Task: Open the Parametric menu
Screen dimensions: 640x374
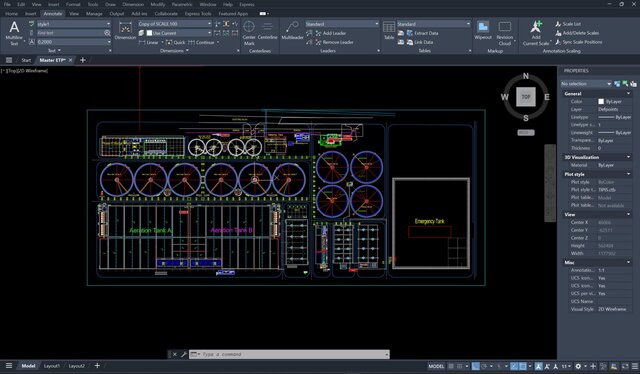Action: click(182, 4)
